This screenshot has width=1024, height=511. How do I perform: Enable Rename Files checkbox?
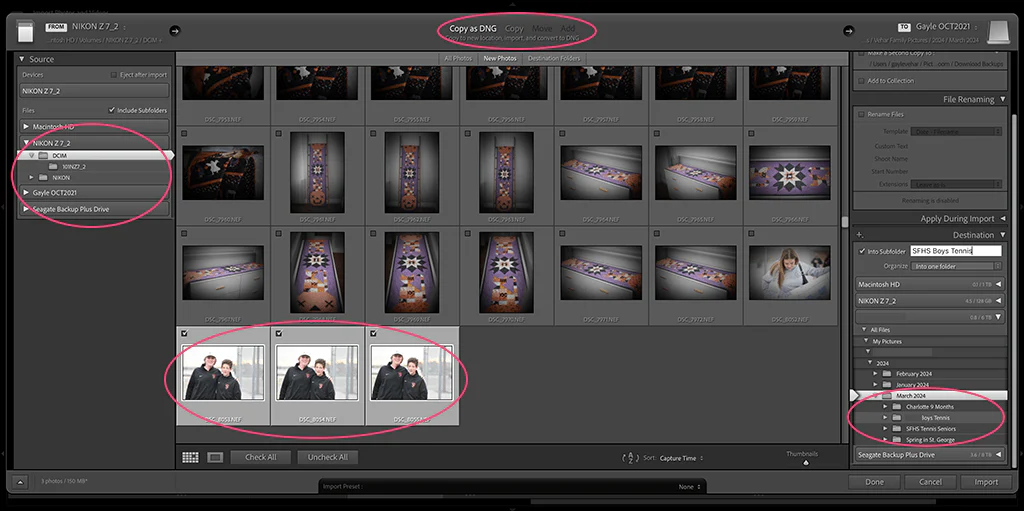pyautogui.click(x=861, y=114)
